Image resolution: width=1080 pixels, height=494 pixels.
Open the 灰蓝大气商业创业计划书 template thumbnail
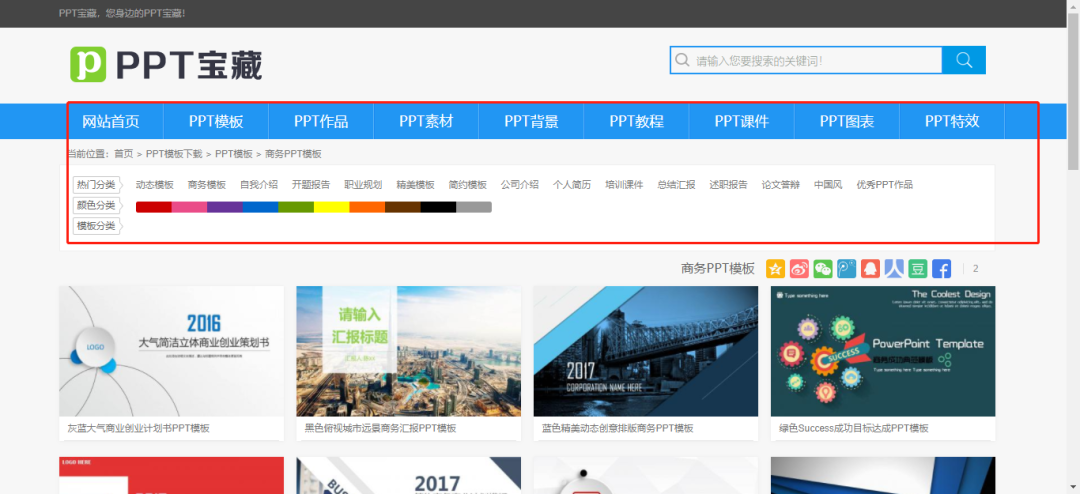(172, 351)
